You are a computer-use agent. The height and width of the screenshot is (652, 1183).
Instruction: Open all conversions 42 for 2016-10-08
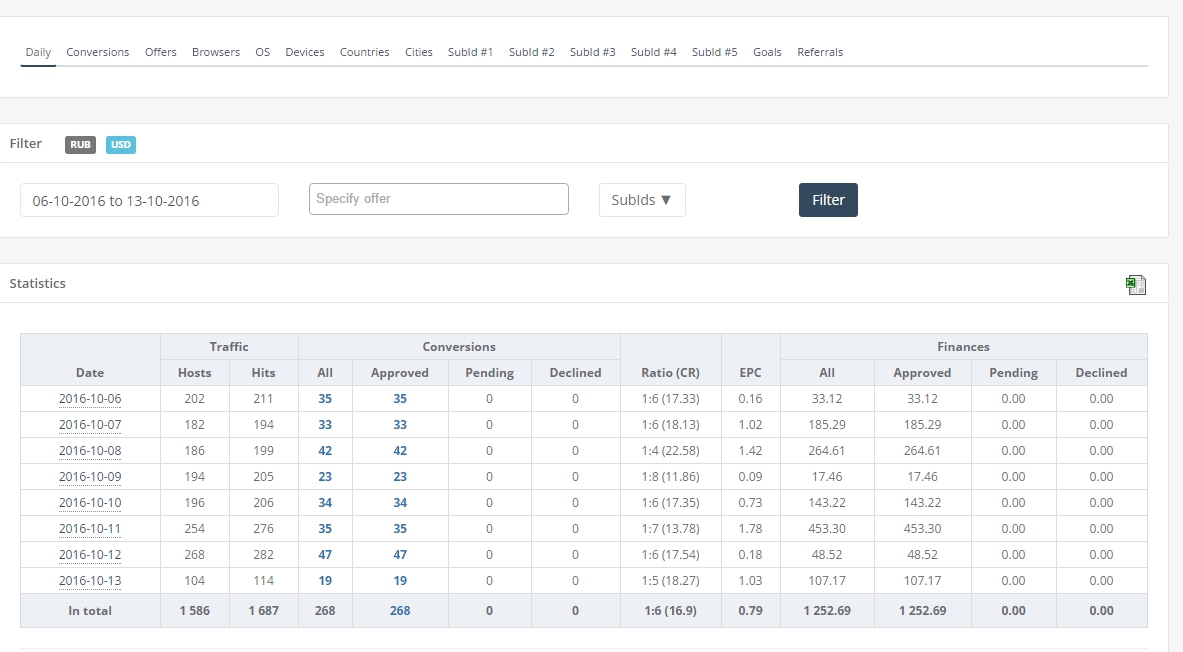click(325, 451)
